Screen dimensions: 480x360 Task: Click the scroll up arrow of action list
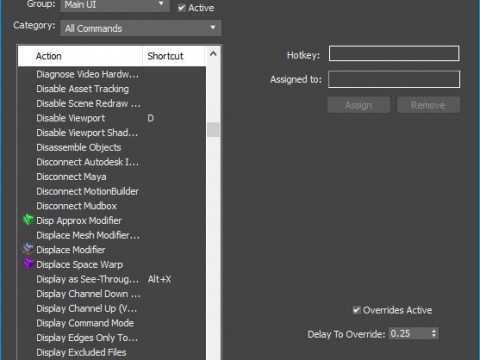click(213, 54)
